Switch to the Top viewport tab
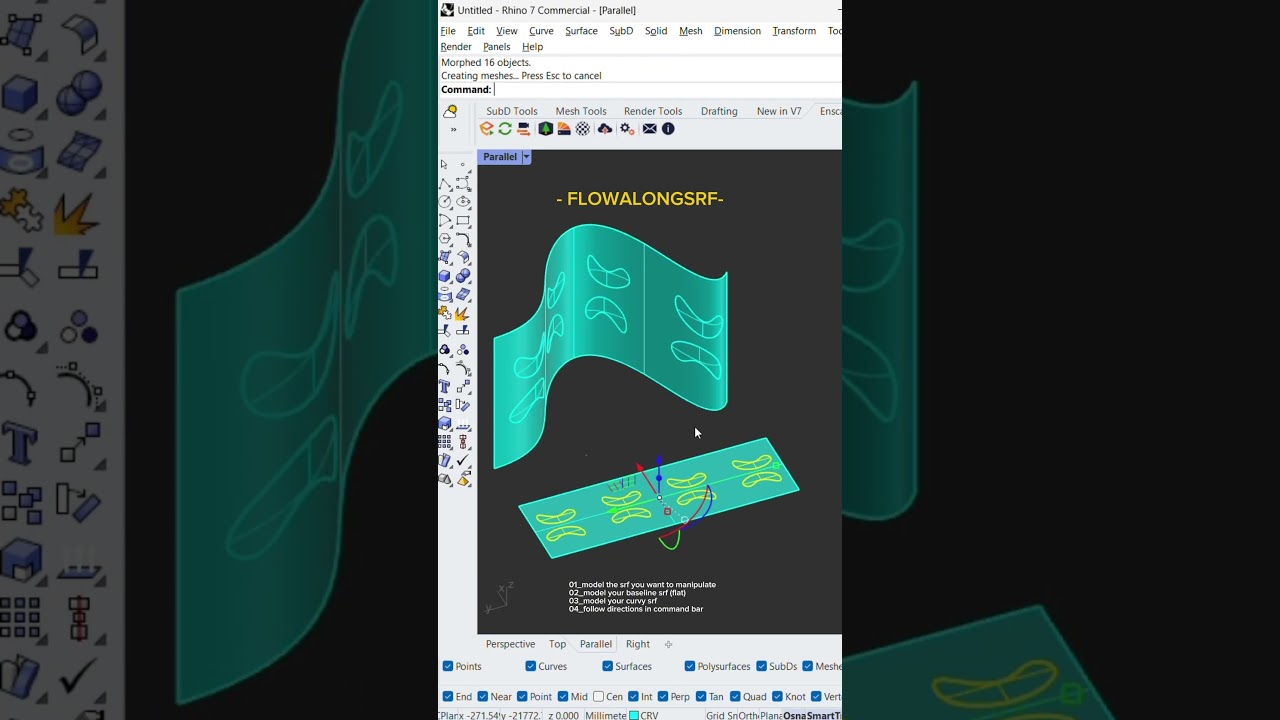The image size is (1280, 720). click(x=557, y=644)
